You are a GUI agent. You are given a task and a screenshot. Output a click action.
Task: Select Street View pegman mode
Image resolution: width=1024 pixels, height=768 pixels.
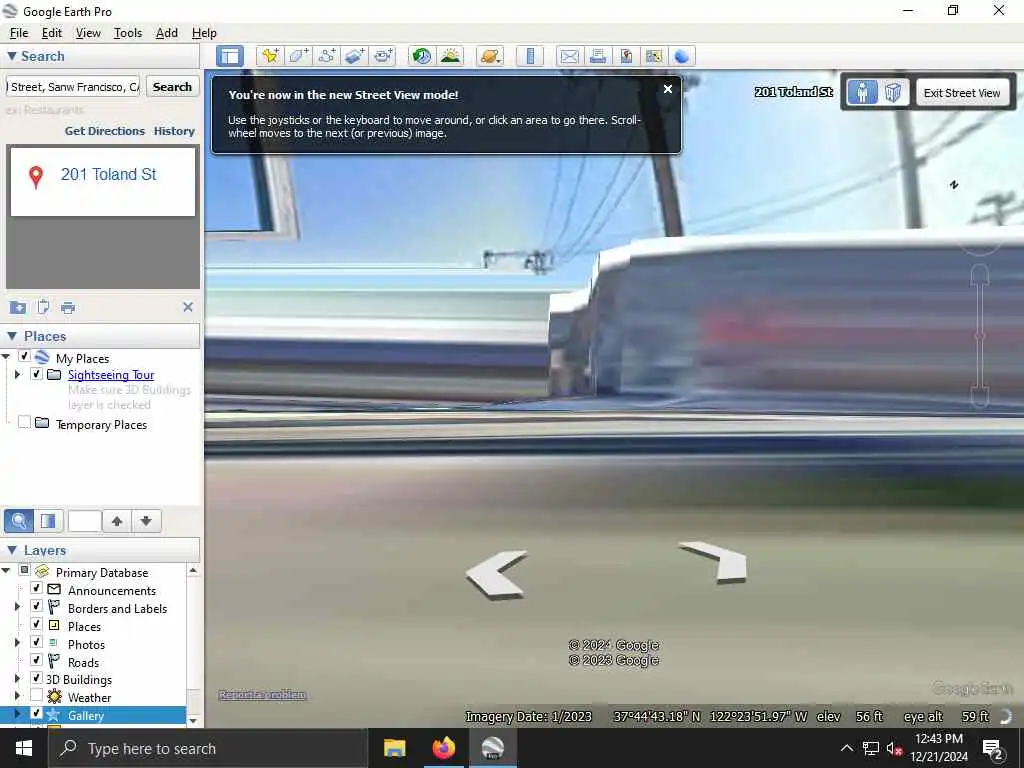tap(862, 93)
